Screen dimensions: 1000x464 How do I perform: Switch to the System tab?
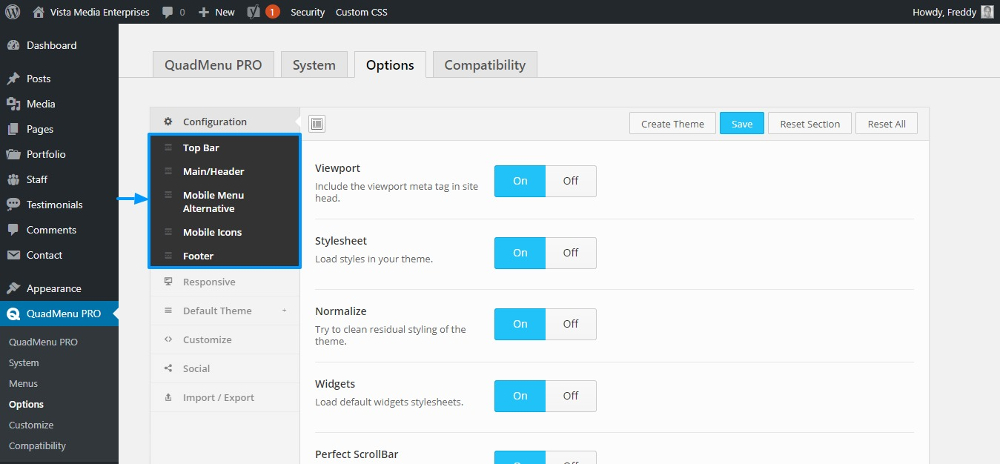coord(314,65)
